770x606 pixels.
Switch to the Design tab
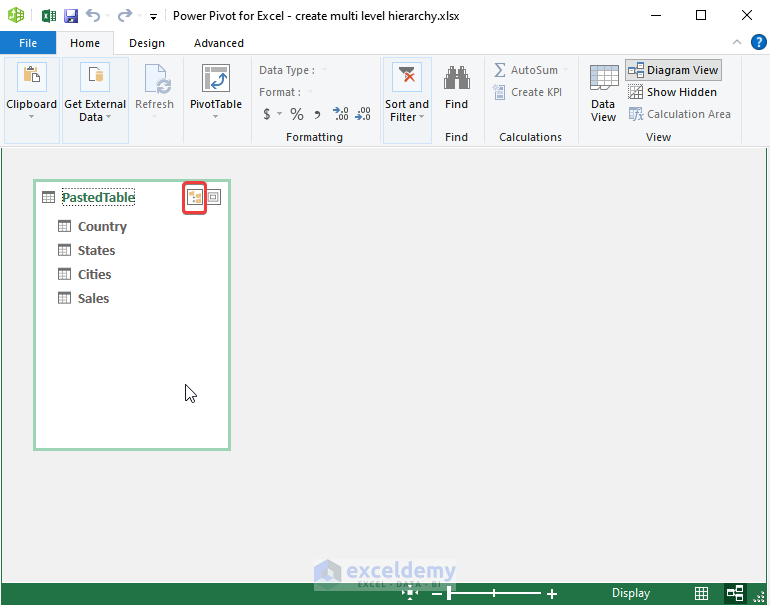[147, 43]
